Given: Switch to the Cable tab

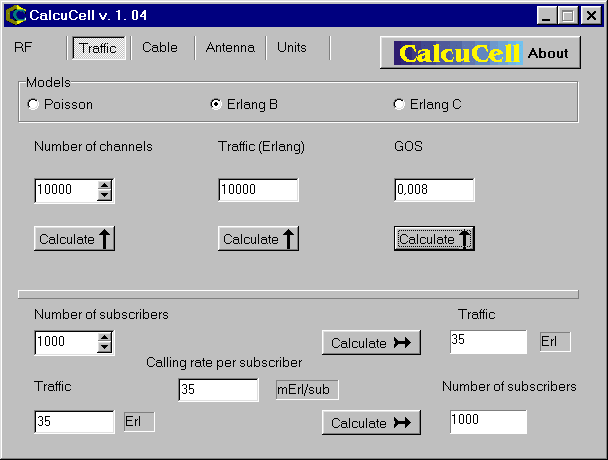Looking at the screenshot, I should point(160,48).
